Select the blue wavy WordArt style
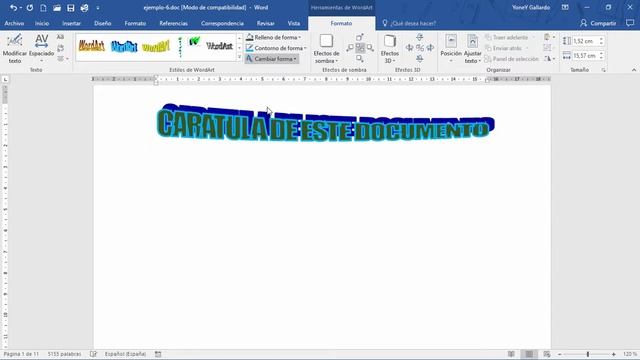The width and height of the screenshot is (640, 360). pos(124,46)
